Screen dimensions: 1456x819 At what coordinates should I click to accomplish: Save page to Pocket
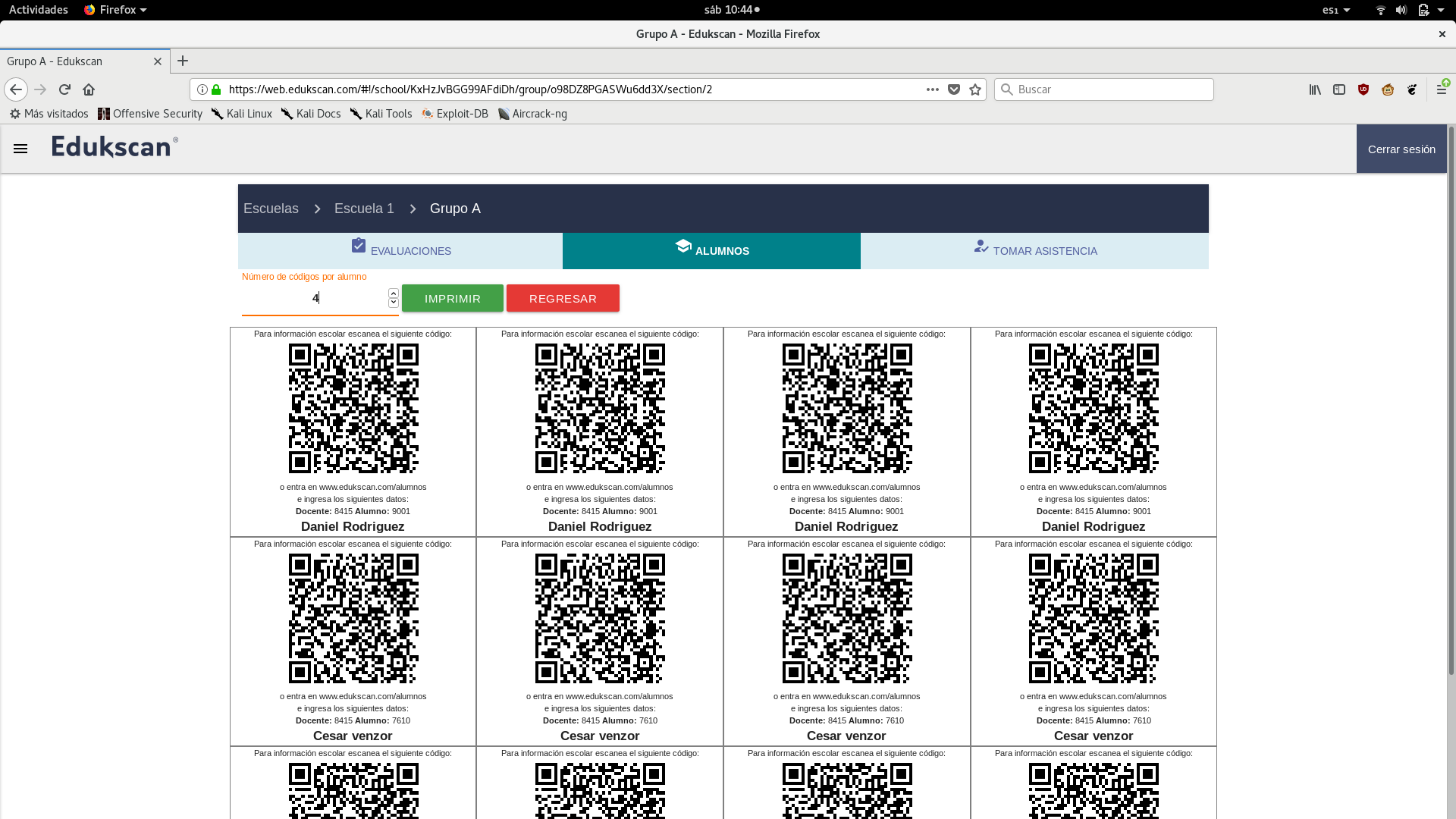(954, 89)
